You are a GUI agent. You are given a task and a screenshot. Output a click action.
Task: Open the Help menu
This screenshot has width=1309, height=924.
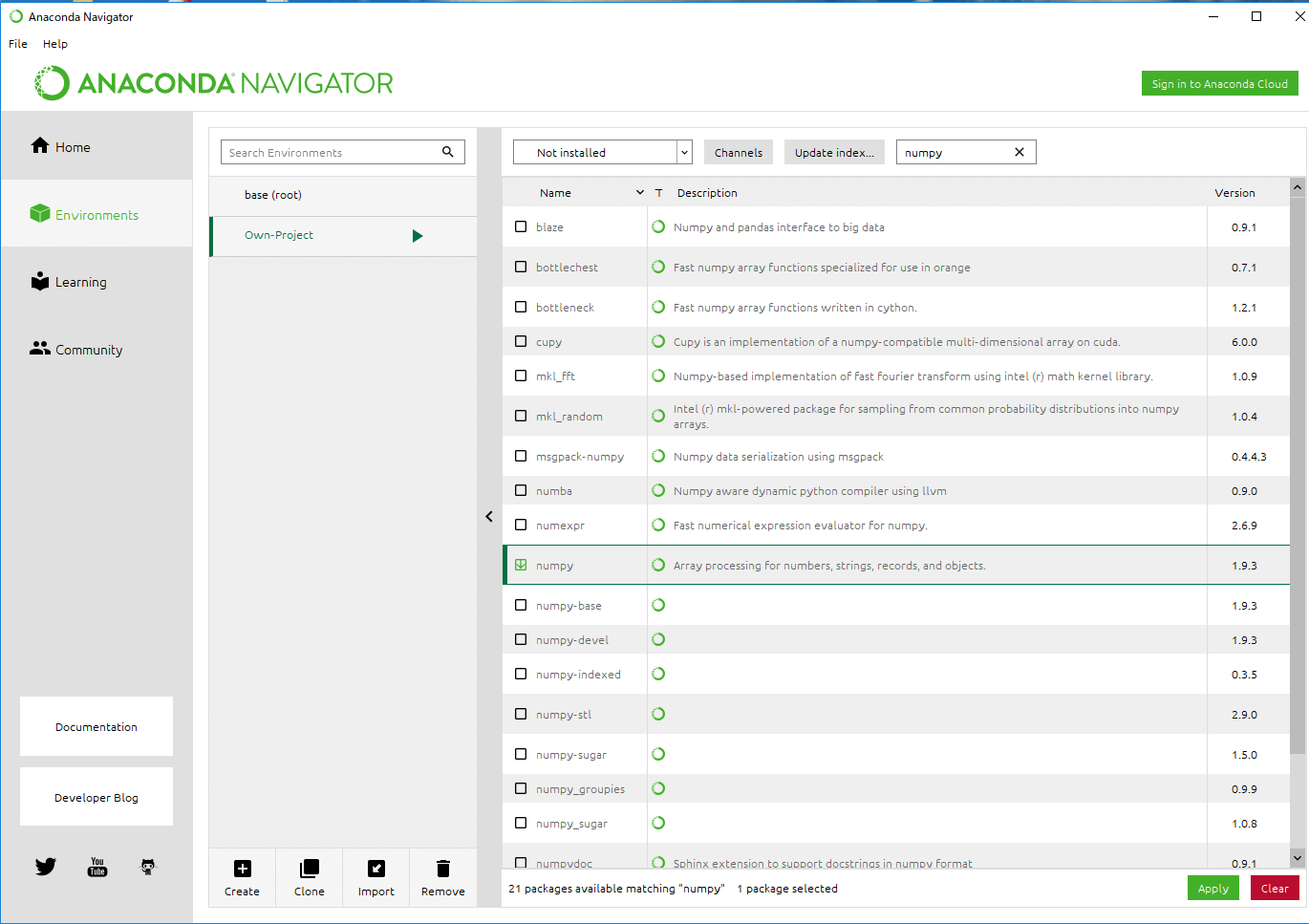coord(55,44)
